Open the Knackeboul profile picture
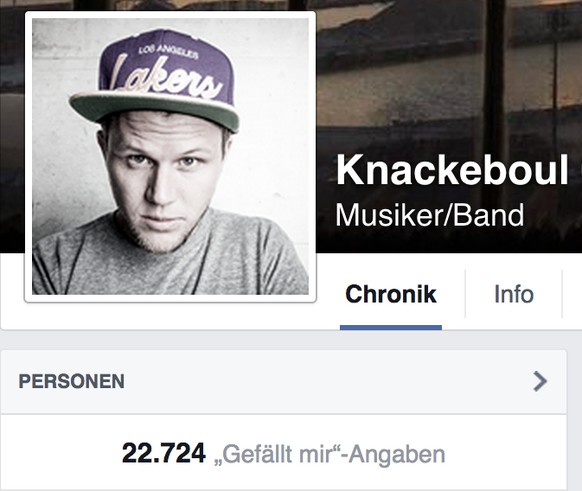Image resolution: width=582 pixels, height=491 pixels. [x=170, y=156]
